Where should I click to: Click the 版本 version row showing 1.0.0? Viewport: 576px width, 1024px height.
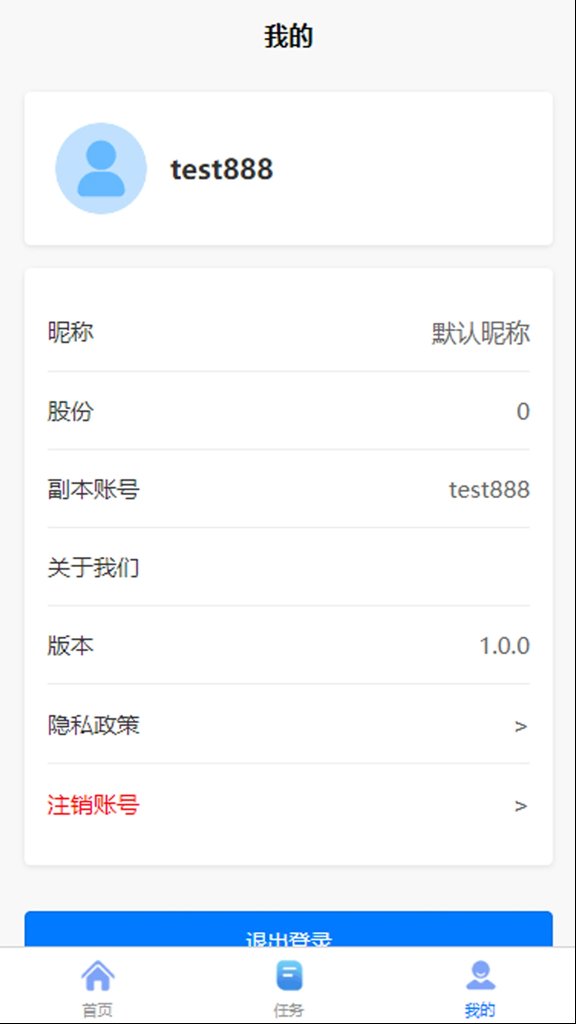click(x=288, y=646)
